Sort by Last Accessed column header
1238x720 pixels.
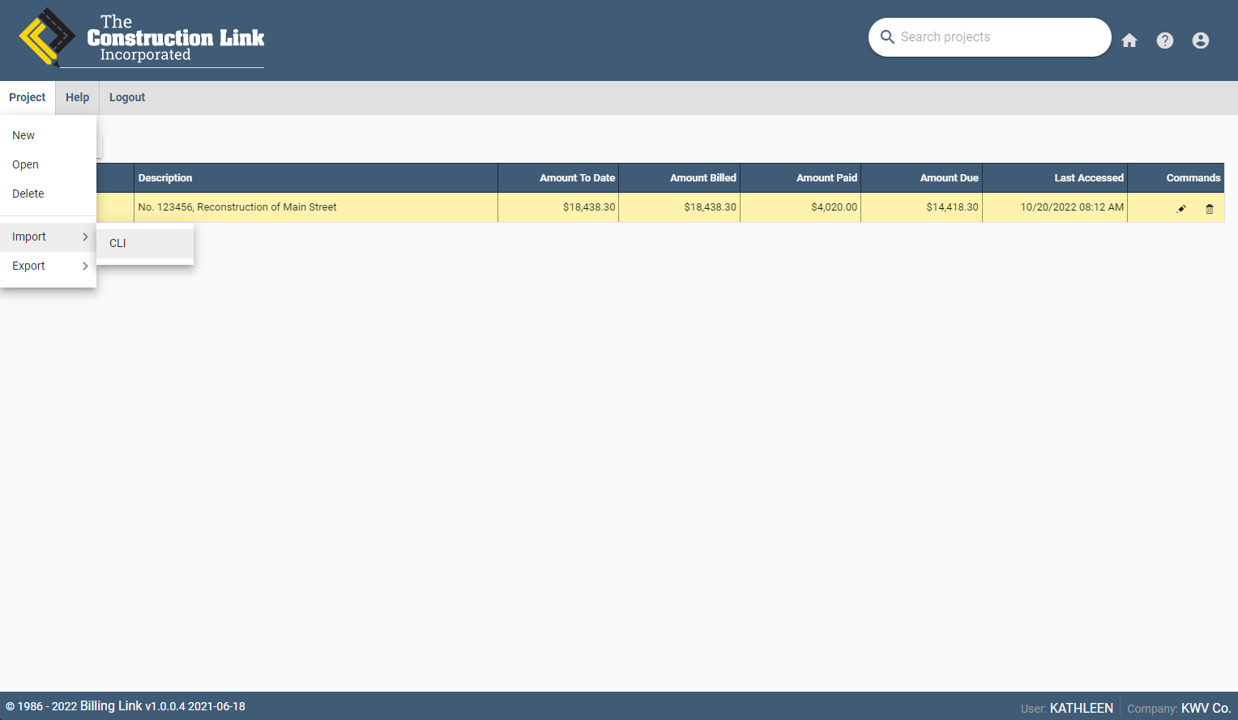point(1054,178)
